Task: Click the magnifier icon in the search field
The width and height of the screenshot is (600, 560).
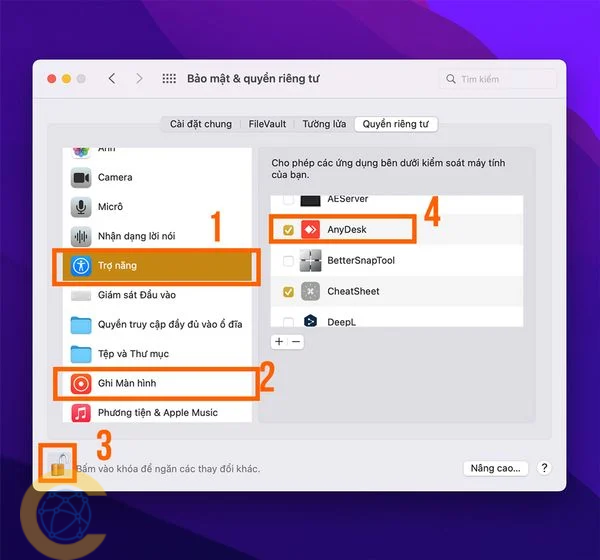Action: (x=451, y=79)
